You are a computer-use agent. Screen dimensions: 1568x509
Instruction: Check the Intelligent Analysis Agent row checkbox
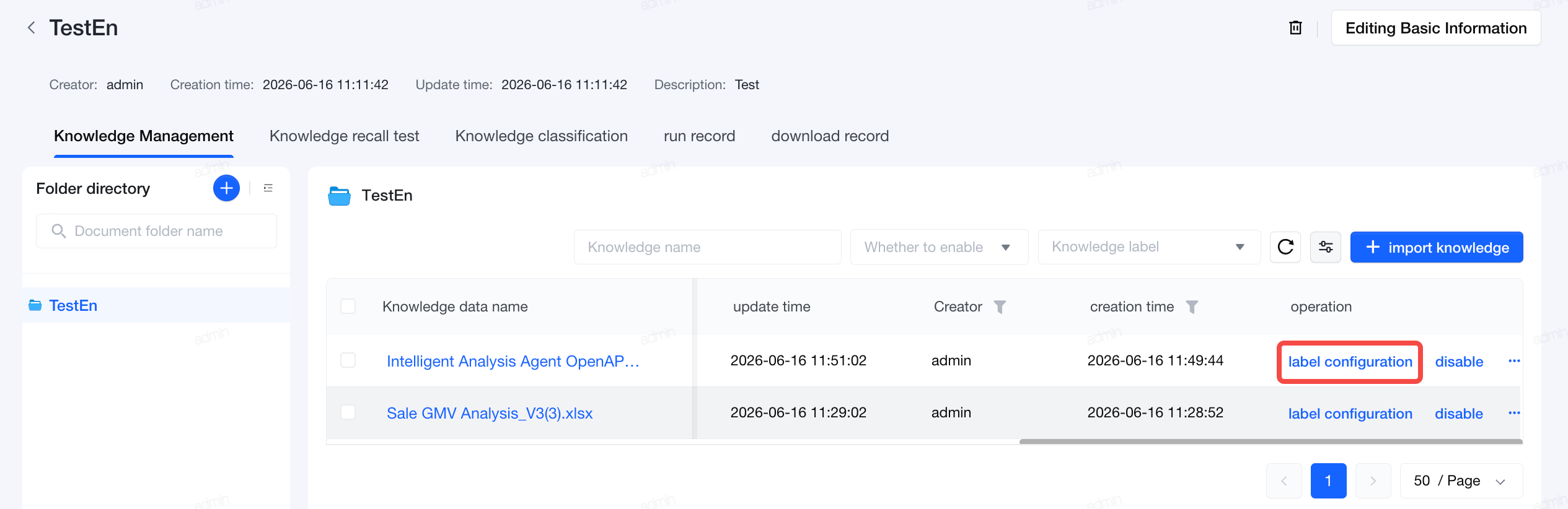tap(348, 360)
